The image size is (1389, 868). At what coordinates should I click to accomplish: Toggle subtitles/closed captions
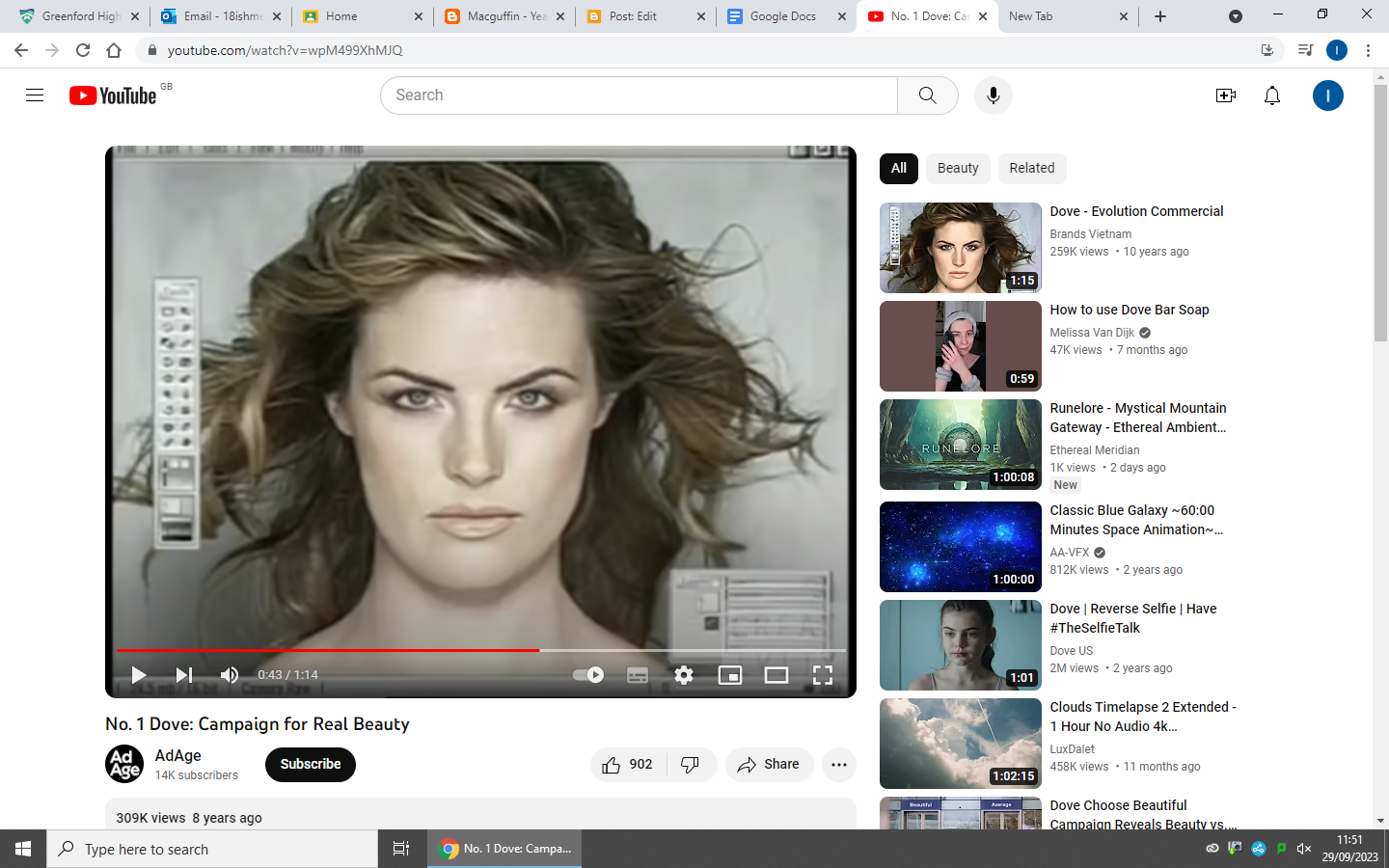coord(638,675)
